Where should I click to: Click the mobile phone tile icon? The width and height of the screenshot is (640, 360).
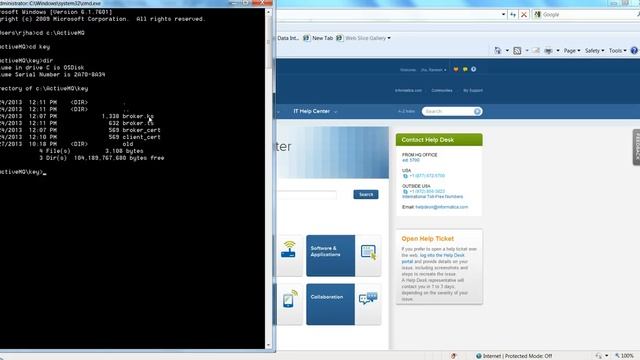[x=289, y=299]
